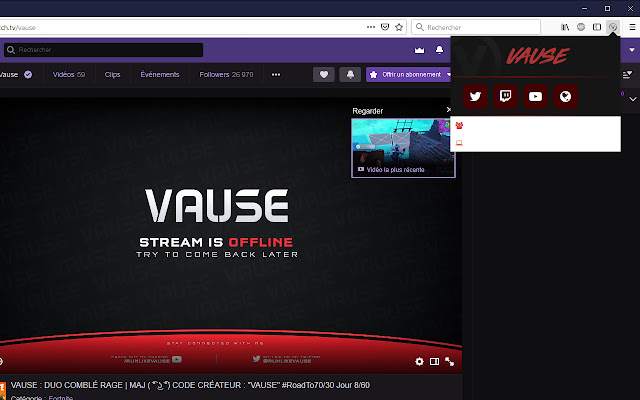Viewport: 640px width, 400px height.
Task: Open the Fortnite category link
Action: click(x=60, y=398)
